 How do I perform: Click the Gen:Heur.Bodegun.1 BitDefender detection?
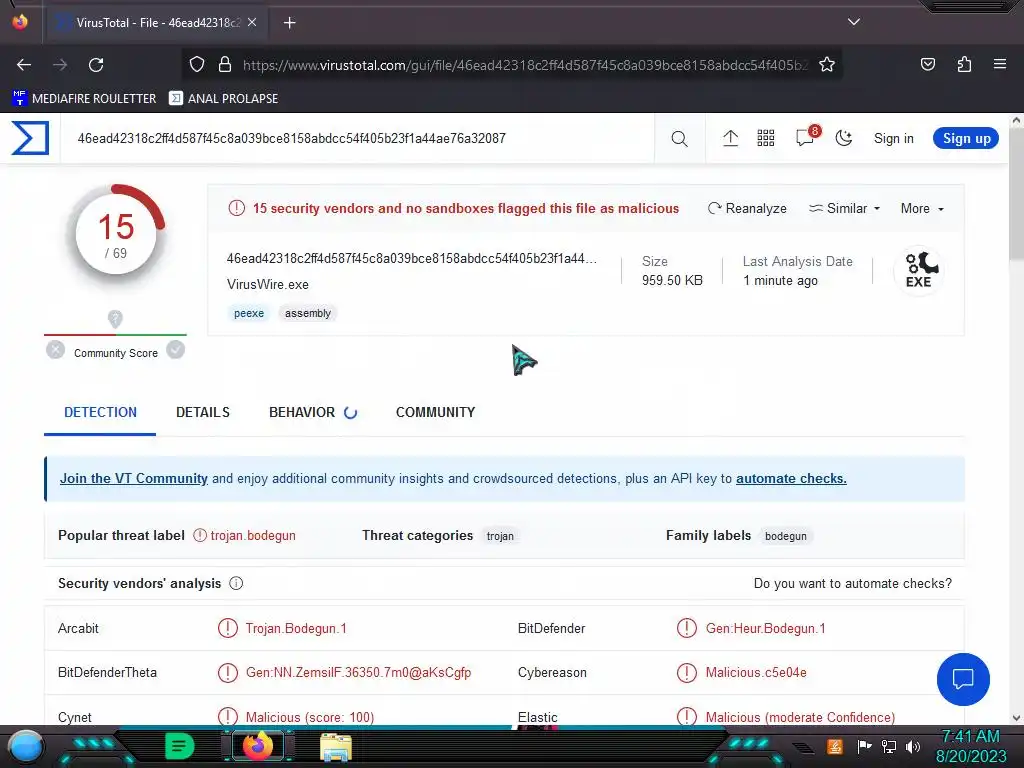pos(765,628)
